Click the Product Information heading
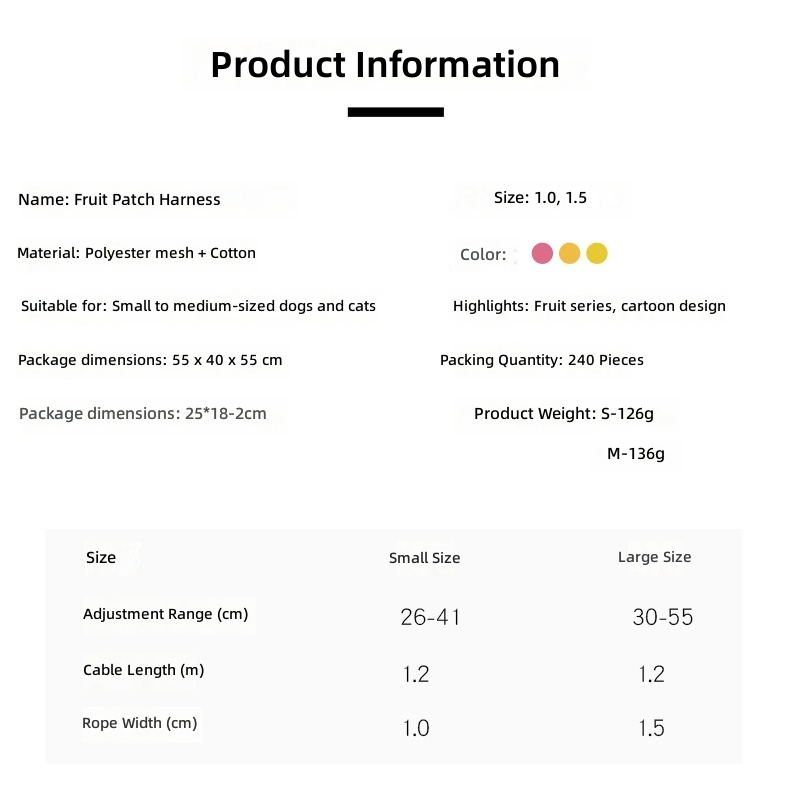The height and width of the screenshot is (800, 800). [x=385, y=65]
